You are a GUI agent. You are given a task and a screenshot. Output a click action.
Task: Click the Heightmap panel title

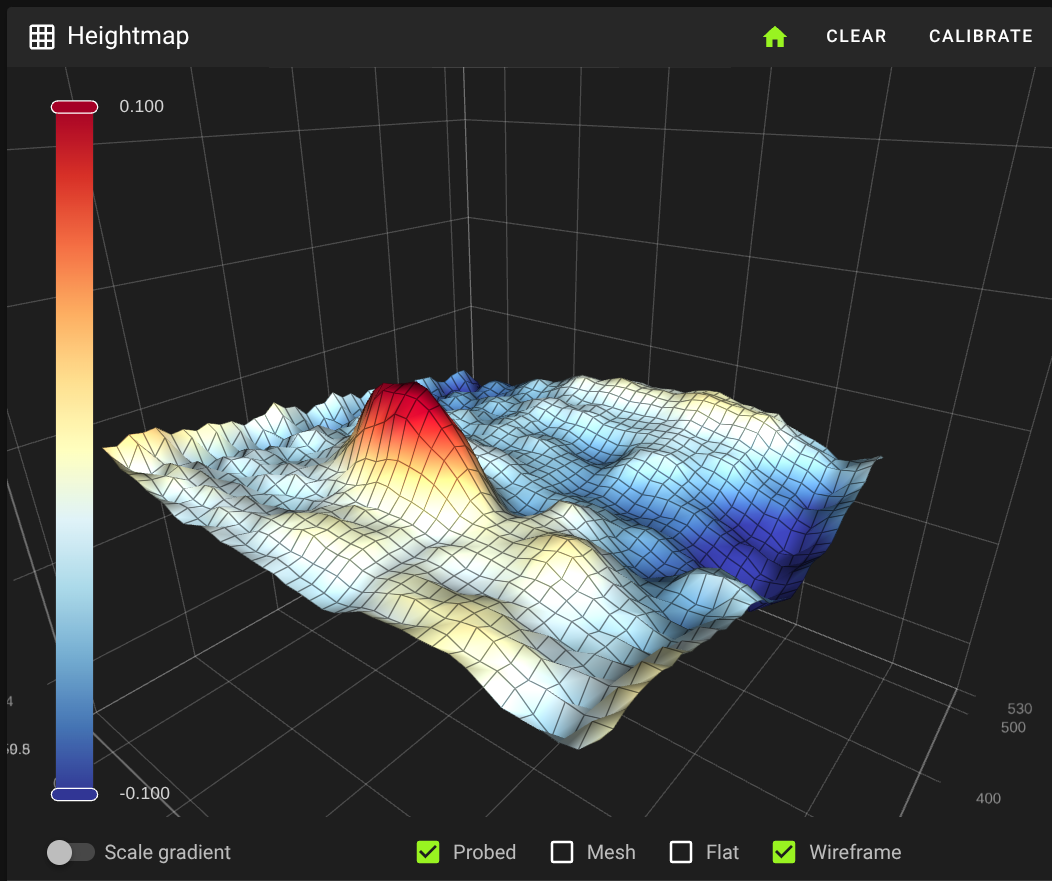pos(128,36)
